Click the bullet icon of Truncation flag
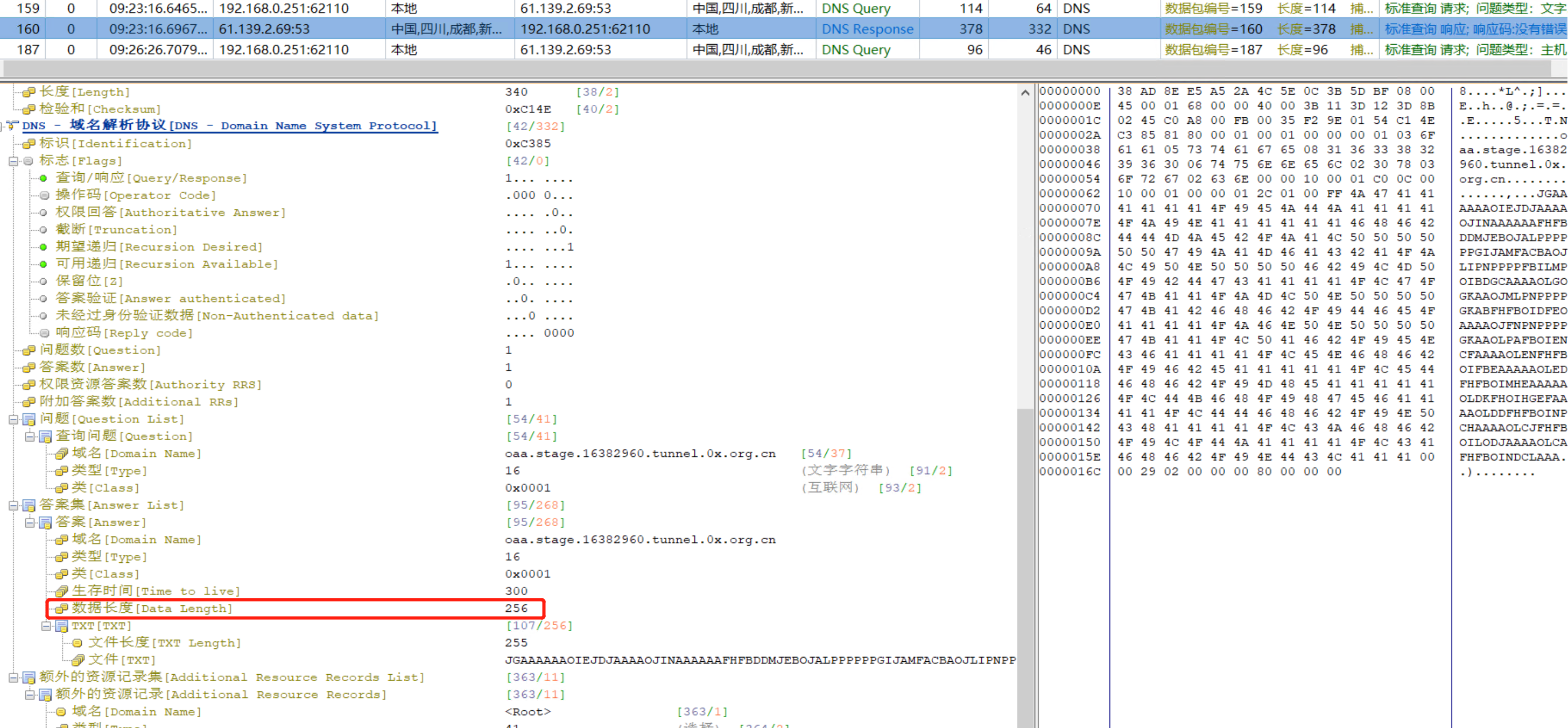Screen dimensions: 1568x728 click(43, 230)
